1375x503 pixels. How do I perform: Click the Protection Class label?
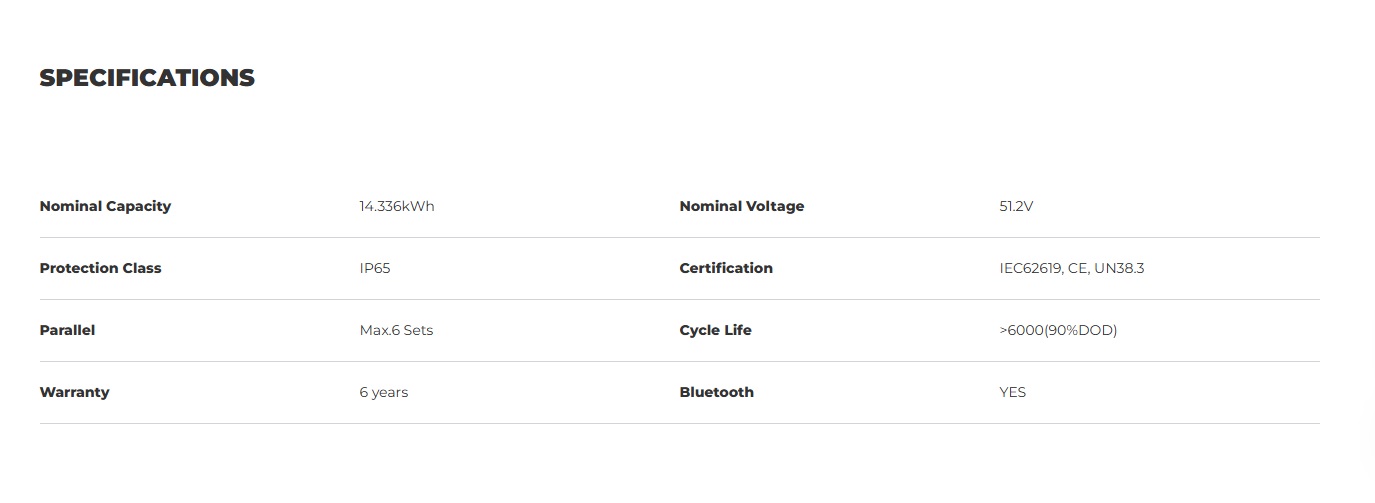100,268
